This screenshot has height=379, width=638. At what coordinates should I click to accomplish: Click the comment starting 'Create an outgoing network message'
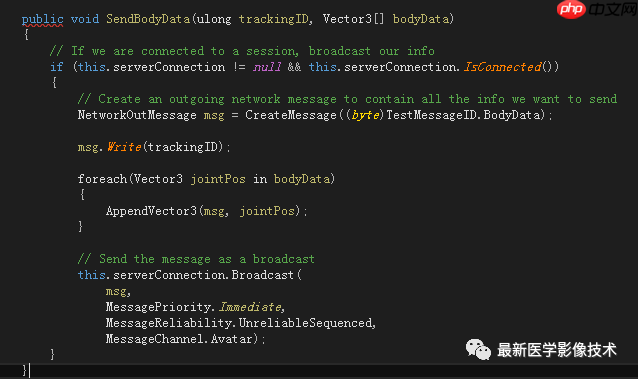347,99
